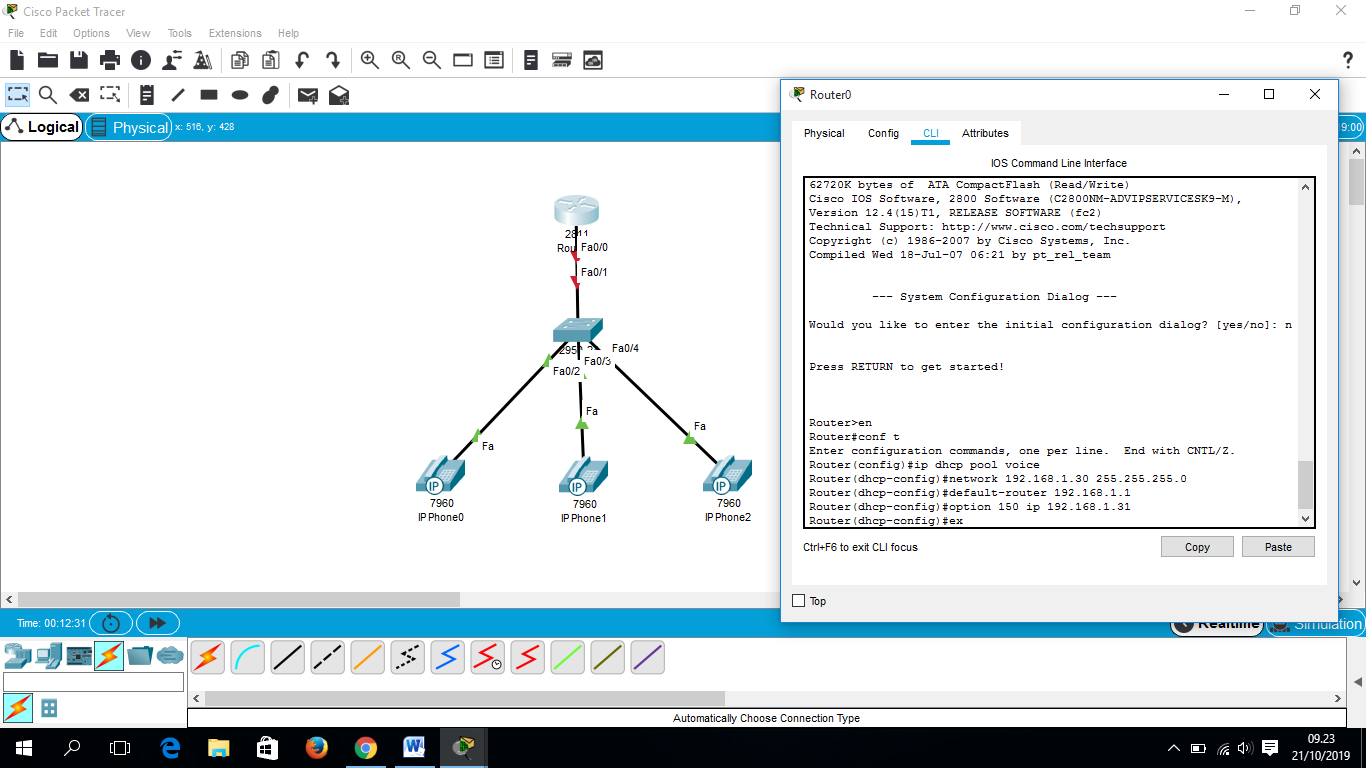The image size is (1366, 768).
Task: Open the folder icon to load a file
Action: [x=47, y=61]
